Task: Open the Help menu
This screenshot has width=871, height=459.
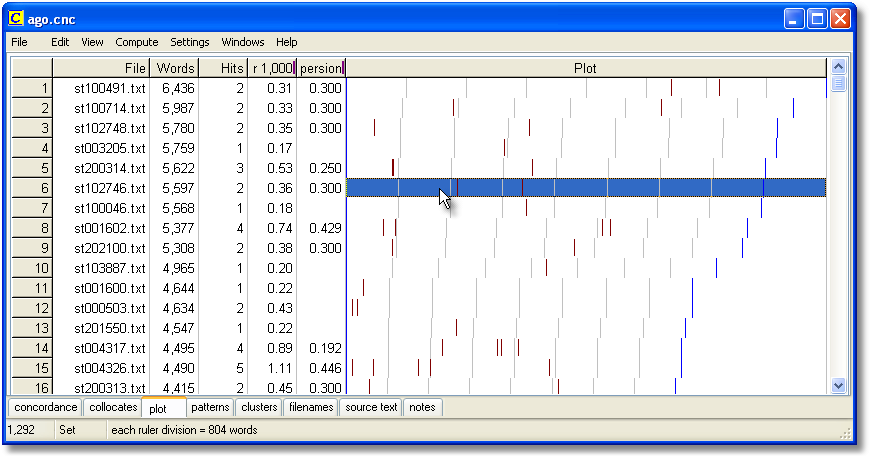Action: click(287, 42)
